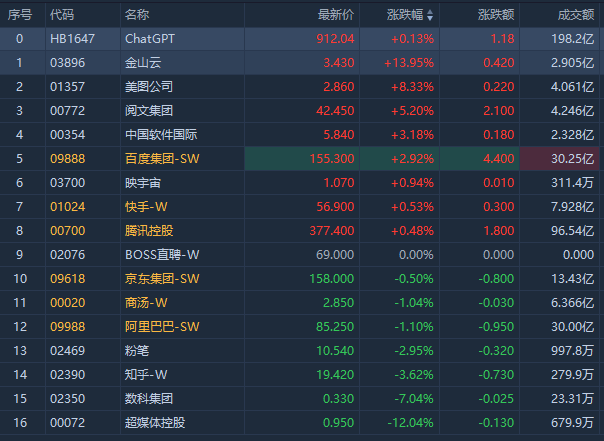
Task: Click the 名称 column header
Action: coord(137,15)
